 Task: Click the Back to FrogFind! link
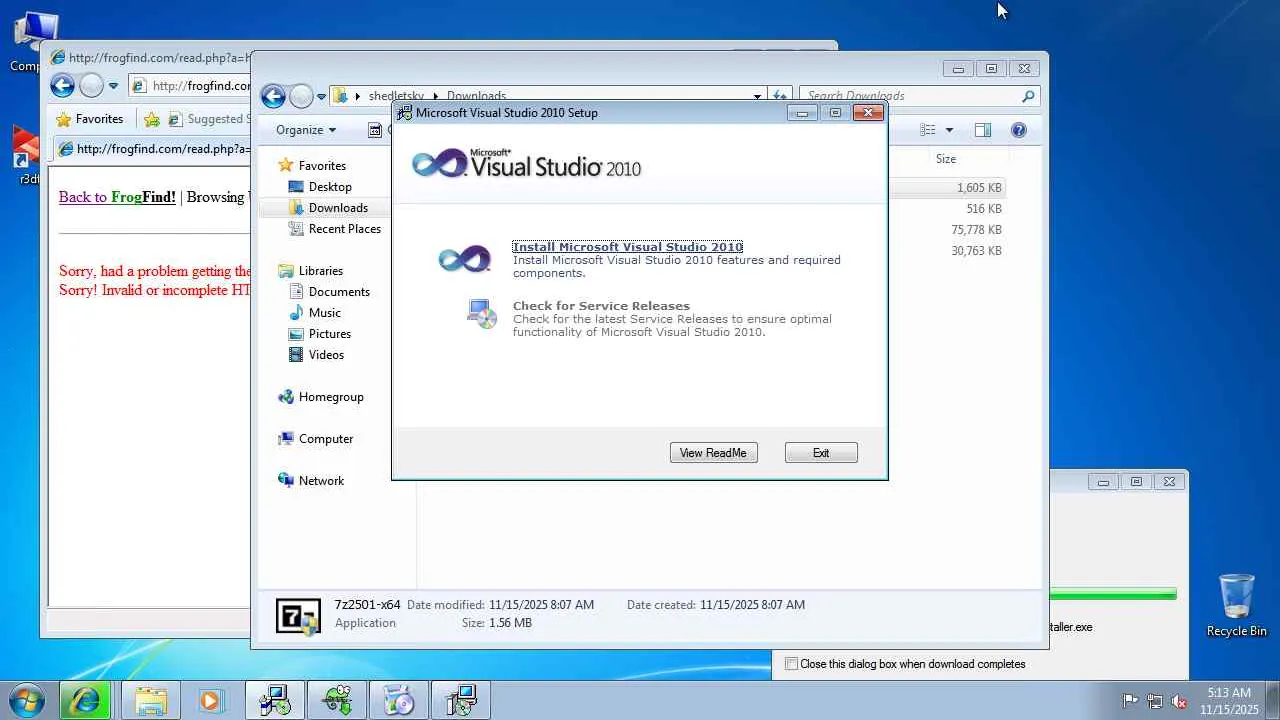click(x=117, y=197)
